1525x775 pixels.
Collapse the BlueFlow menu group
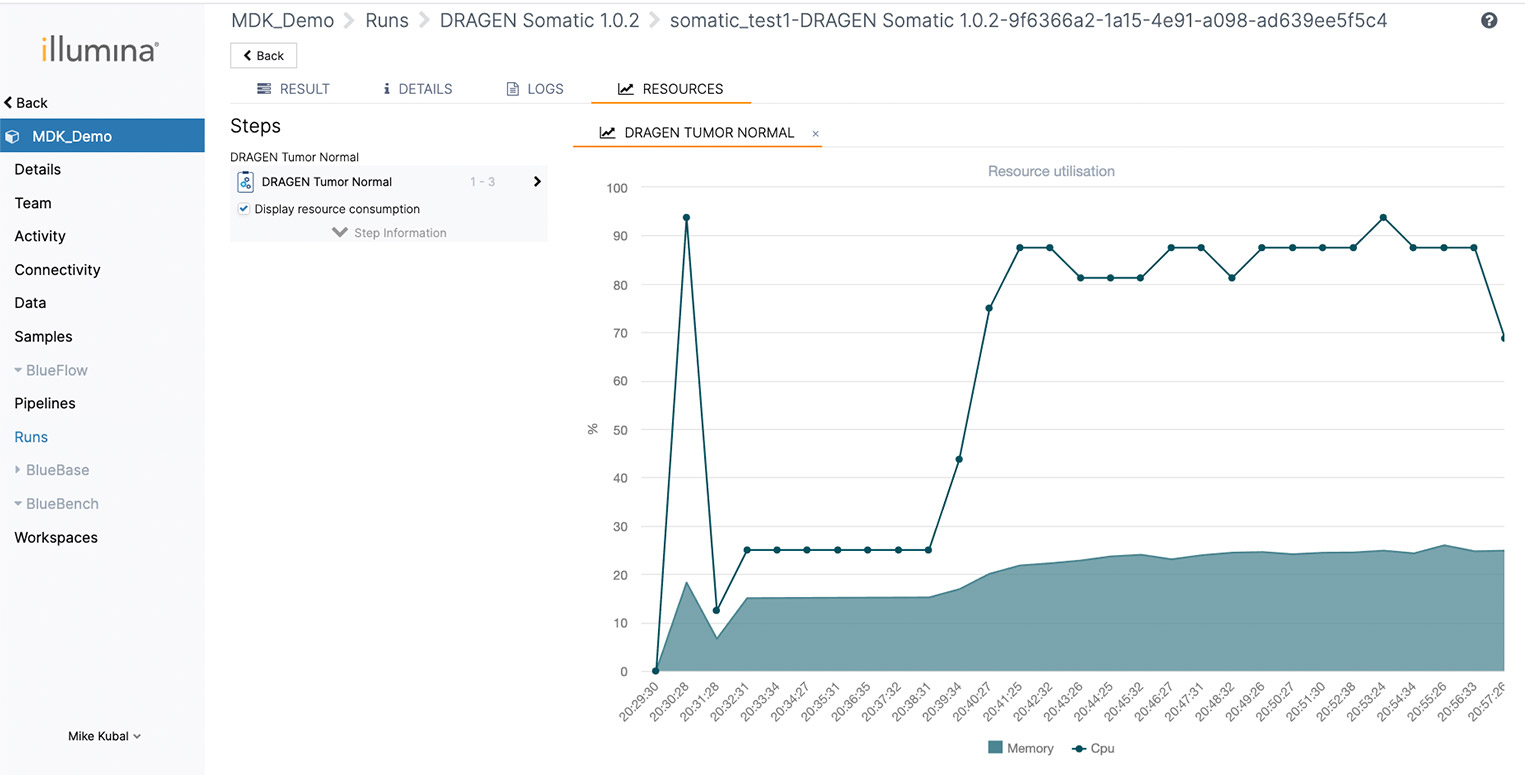(x=52, y=370)
